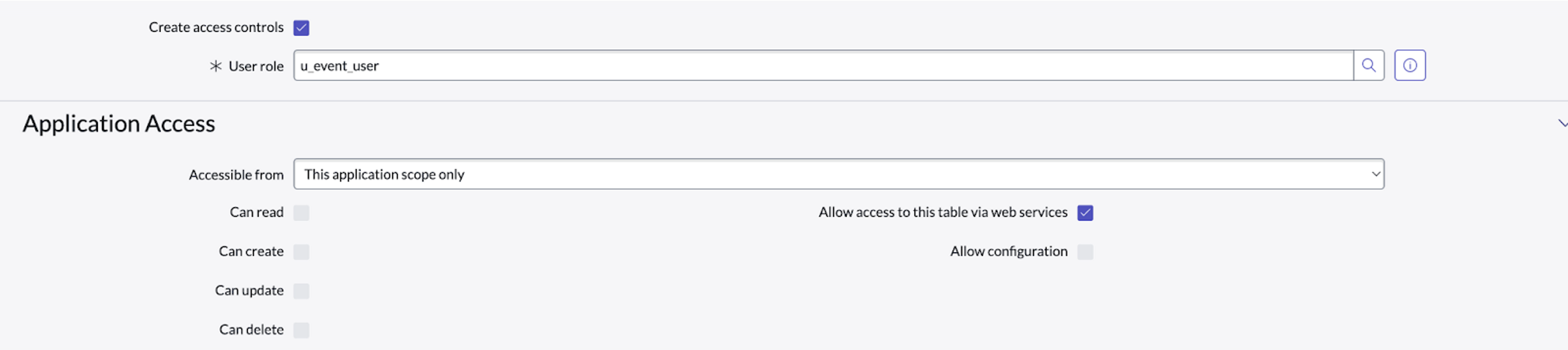Image resolution: width=1568 pixels, height=350 pixels.
Task: Click the User role info preview icon
Action: (1410, 65)
